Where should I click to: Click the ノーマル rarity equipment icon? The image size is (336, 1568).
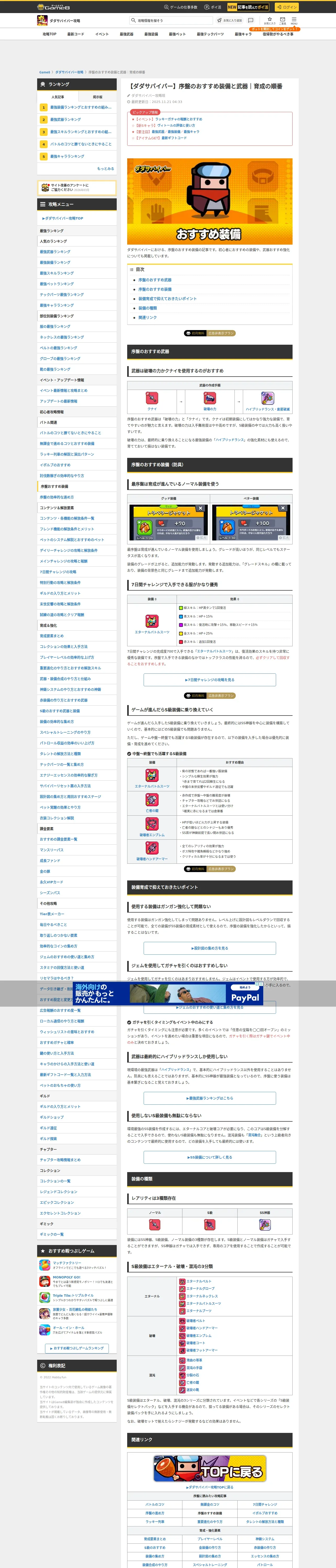click(x=155, y=1225)
